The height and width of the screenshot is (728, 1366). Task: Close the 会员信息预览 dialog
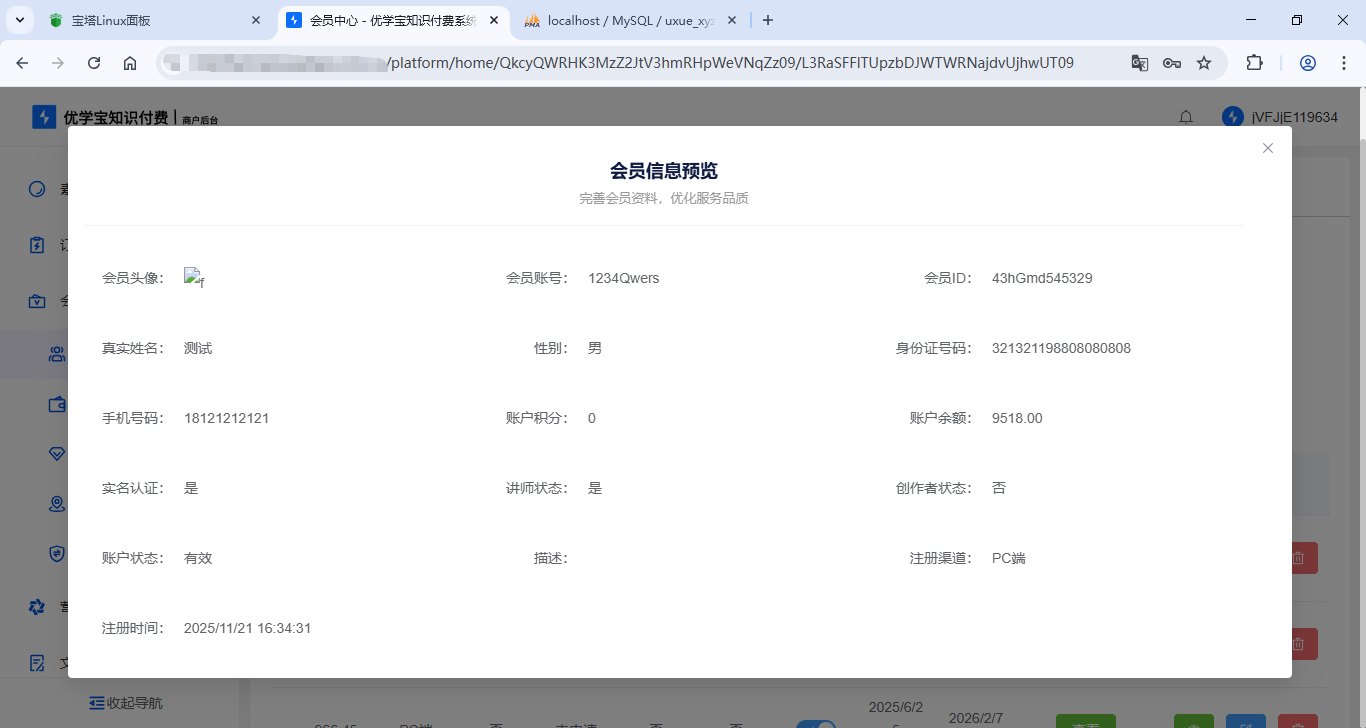1267,147
